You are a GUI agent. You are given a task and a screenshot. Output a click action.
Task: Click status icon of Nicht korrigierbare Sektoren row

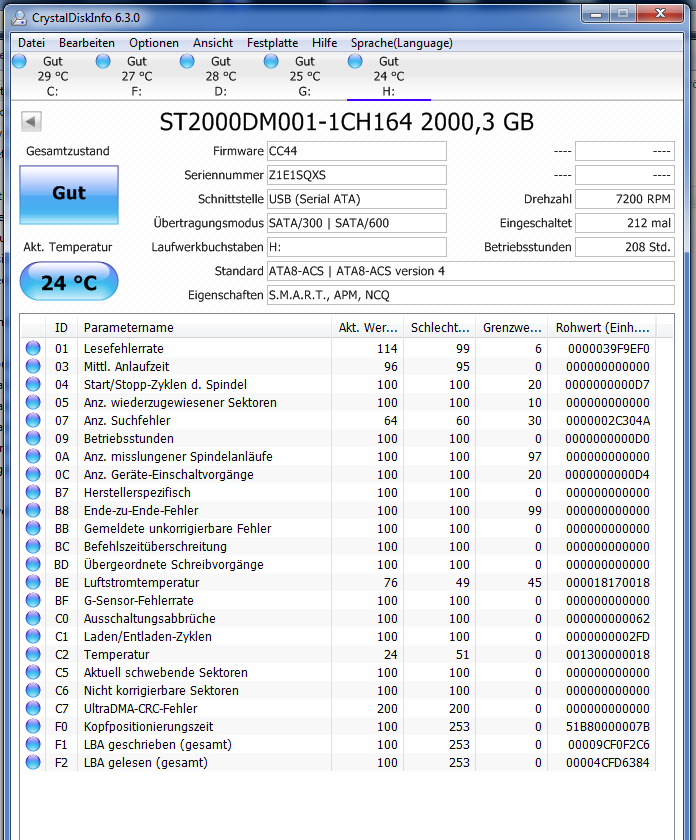click(x=33, y=691)
